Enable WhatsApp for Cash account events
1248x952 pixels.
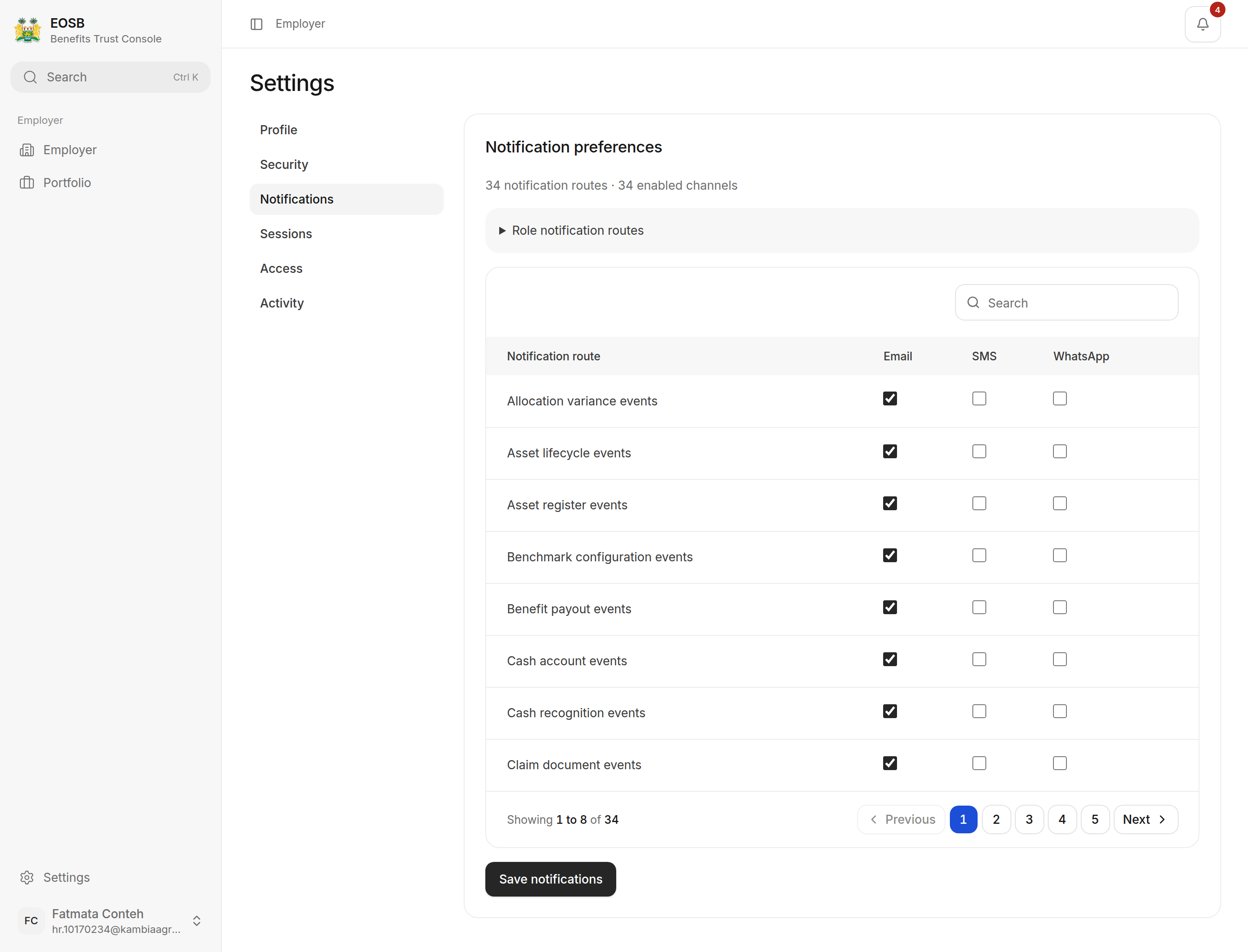coord(1059,659)
